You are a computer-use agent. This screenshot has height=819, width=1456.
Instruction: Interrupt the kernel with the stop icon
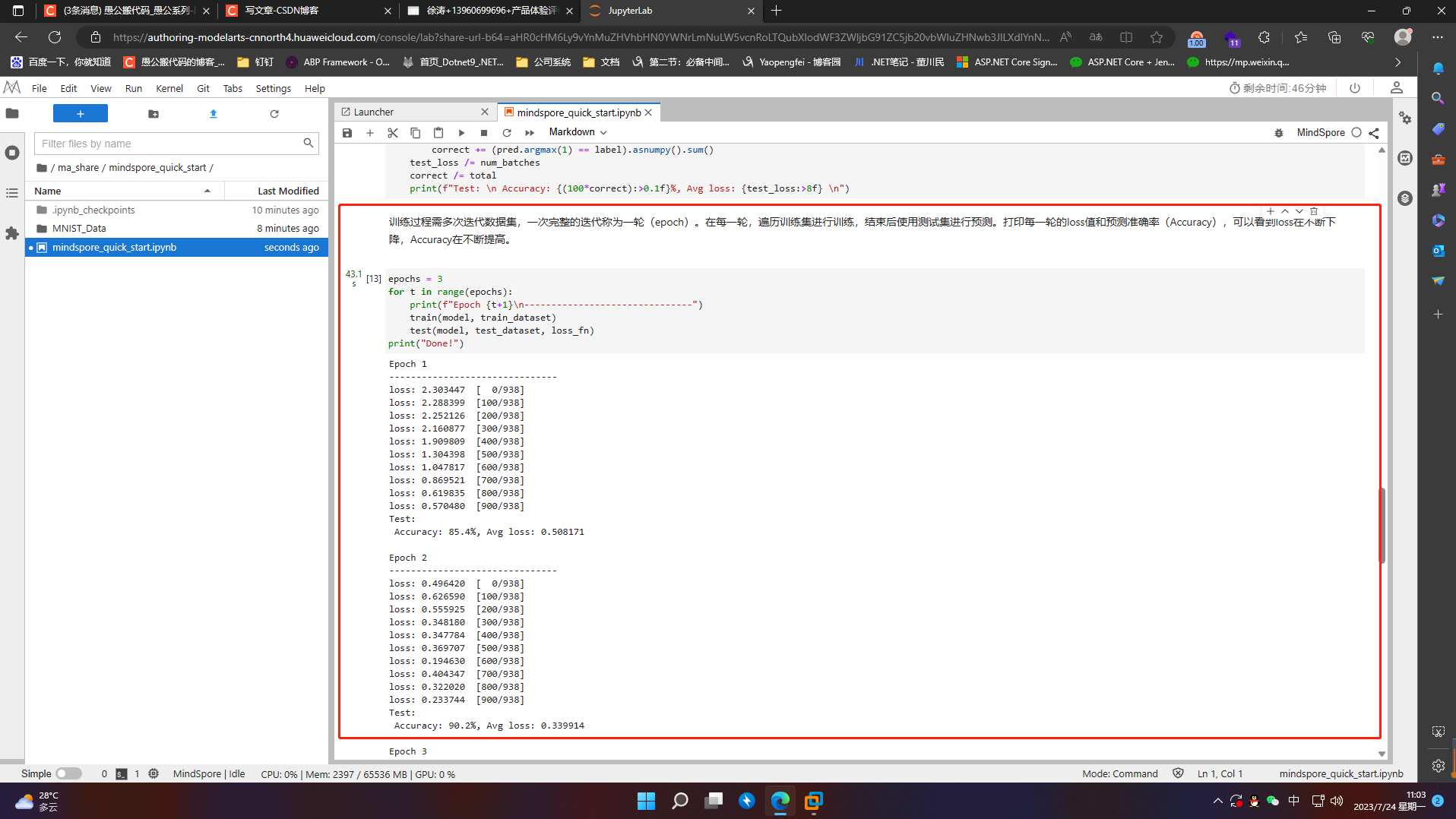[484, 133]
